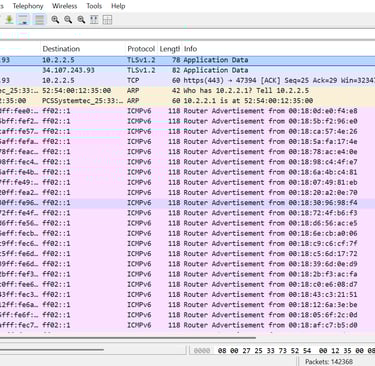The image size is (375, 366).
Task: Select Router Advertisement from 00:18:c5:6d:17:72
Action: (x=187, y=254)
